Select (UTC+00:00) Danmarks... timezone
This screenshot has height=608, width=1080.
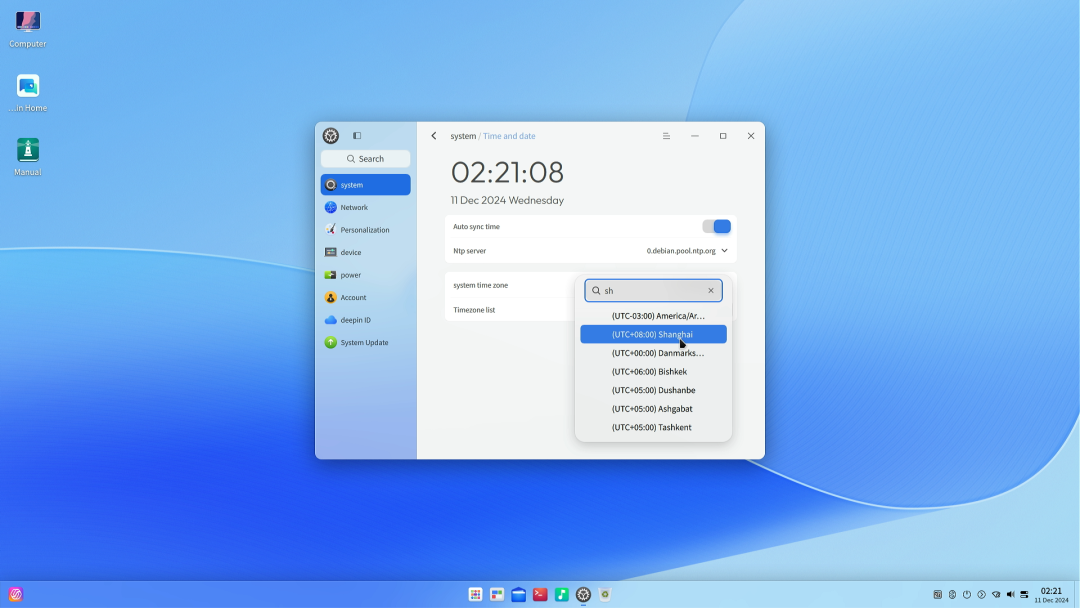[654, 353]
